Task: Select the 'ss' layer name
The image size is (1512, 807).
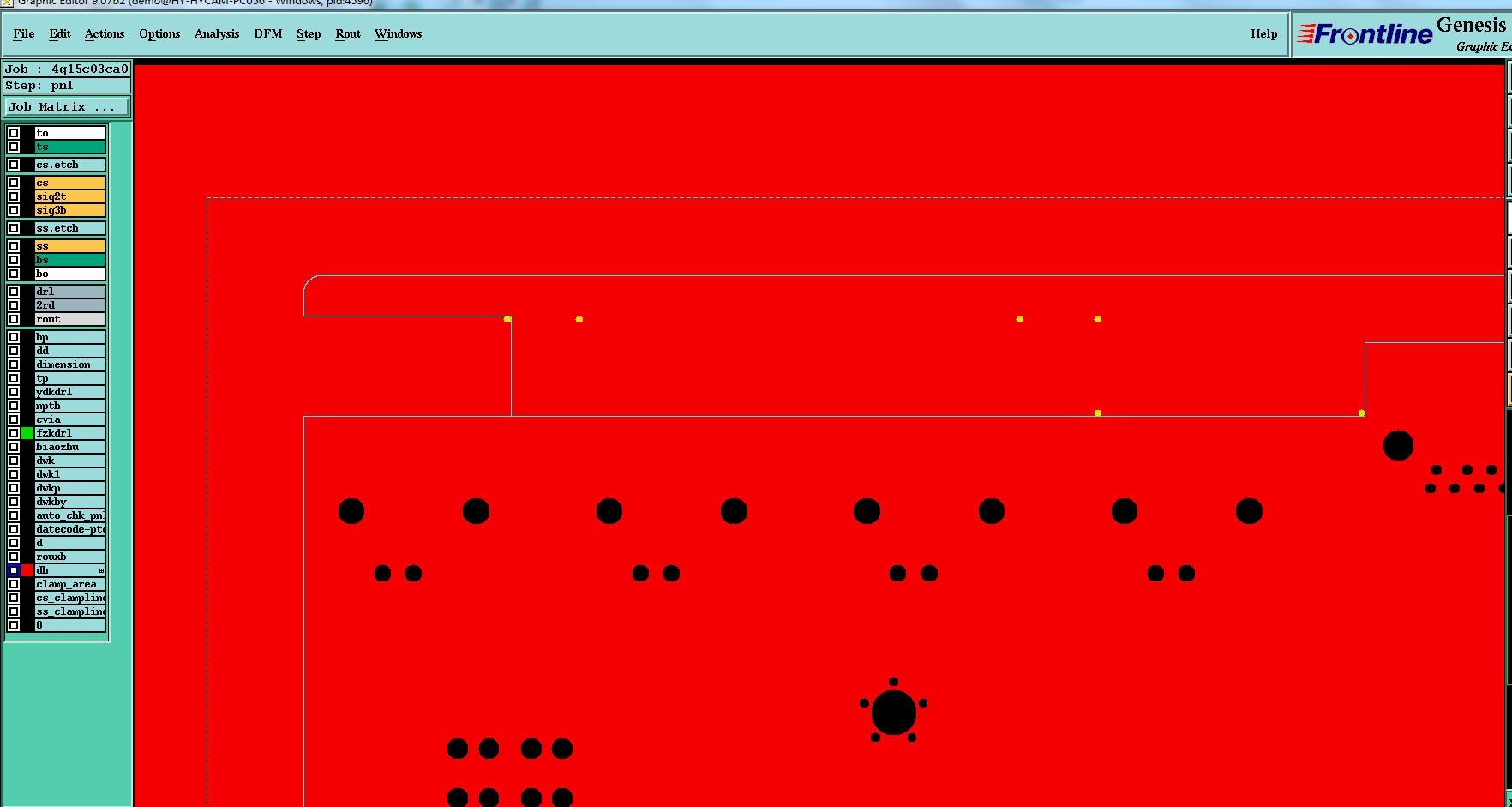Action: 69,246
